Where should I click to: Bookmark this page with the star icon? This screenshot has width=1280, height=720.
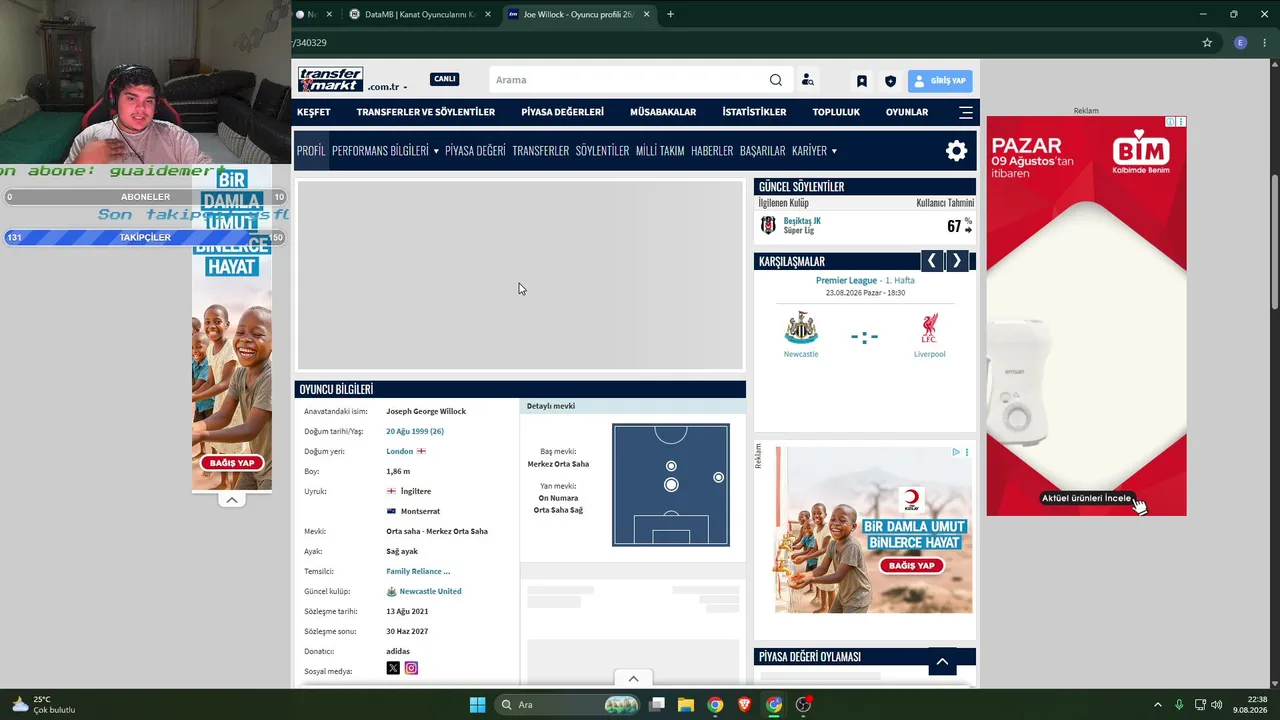click(x=1207, y=43)
